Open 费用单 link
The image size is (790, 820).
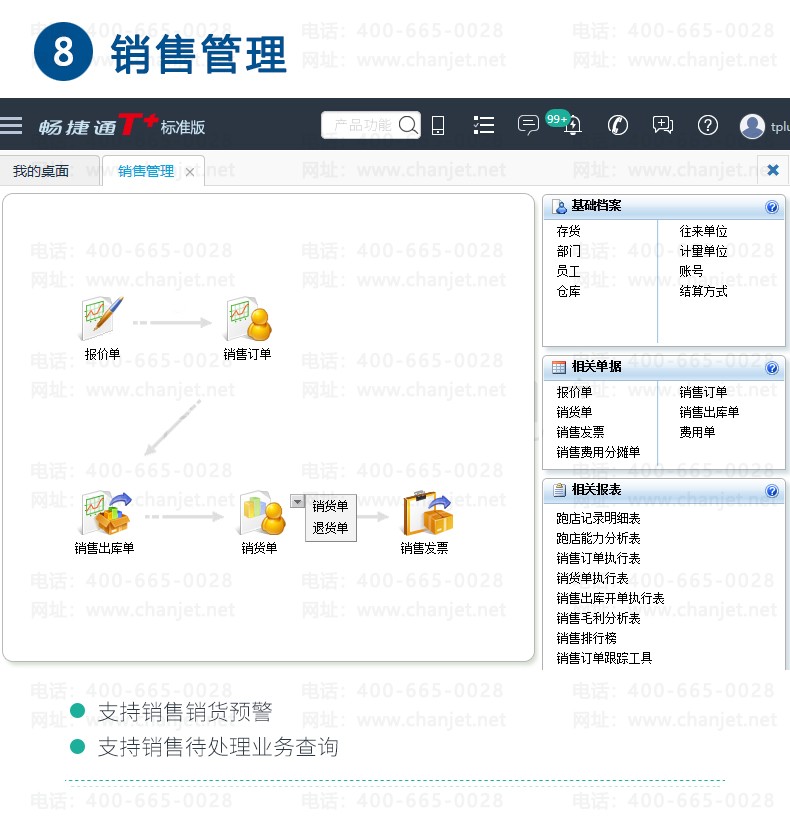click(697, 432)
